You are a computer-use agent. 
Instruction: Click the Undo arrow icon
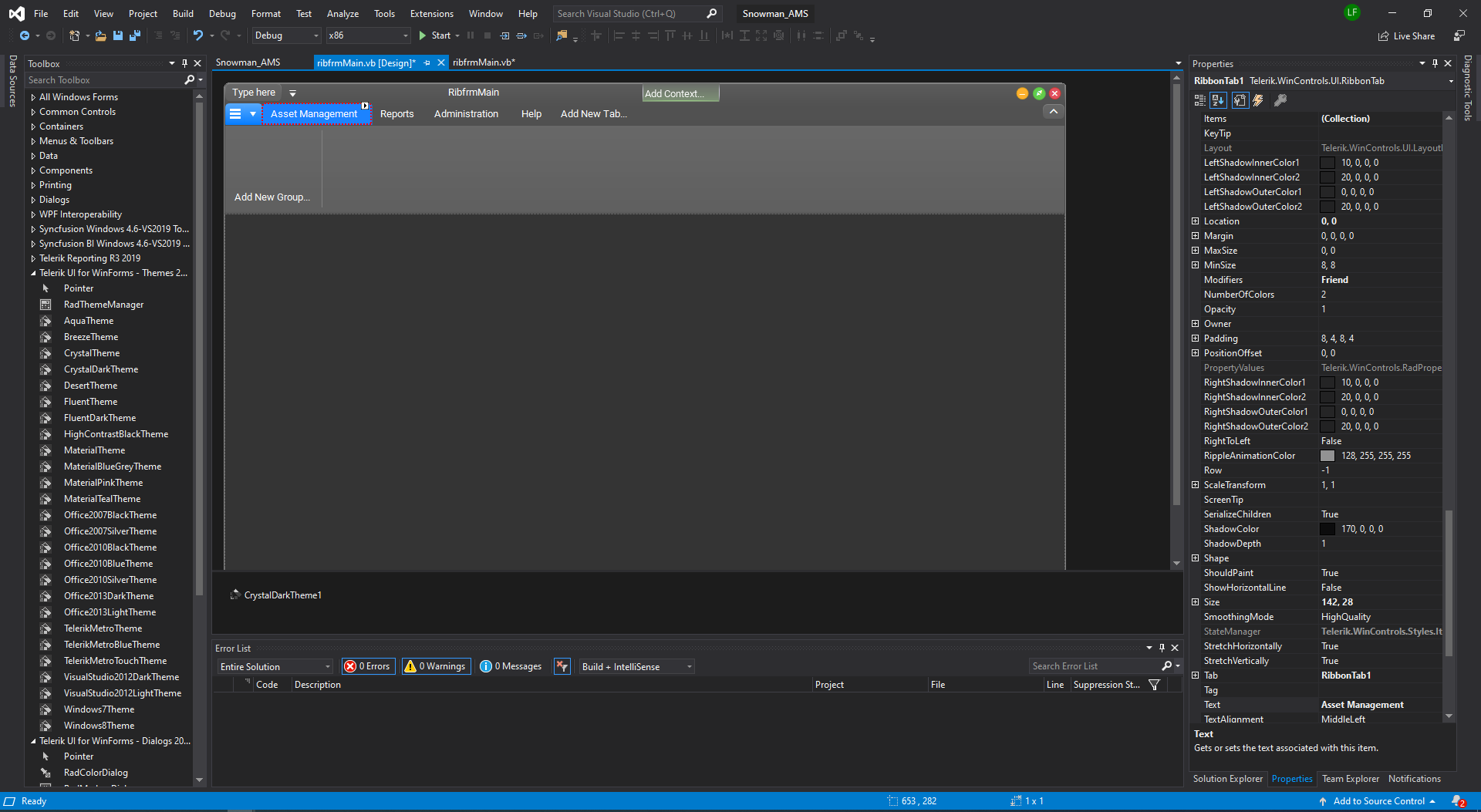coord(198,35)
